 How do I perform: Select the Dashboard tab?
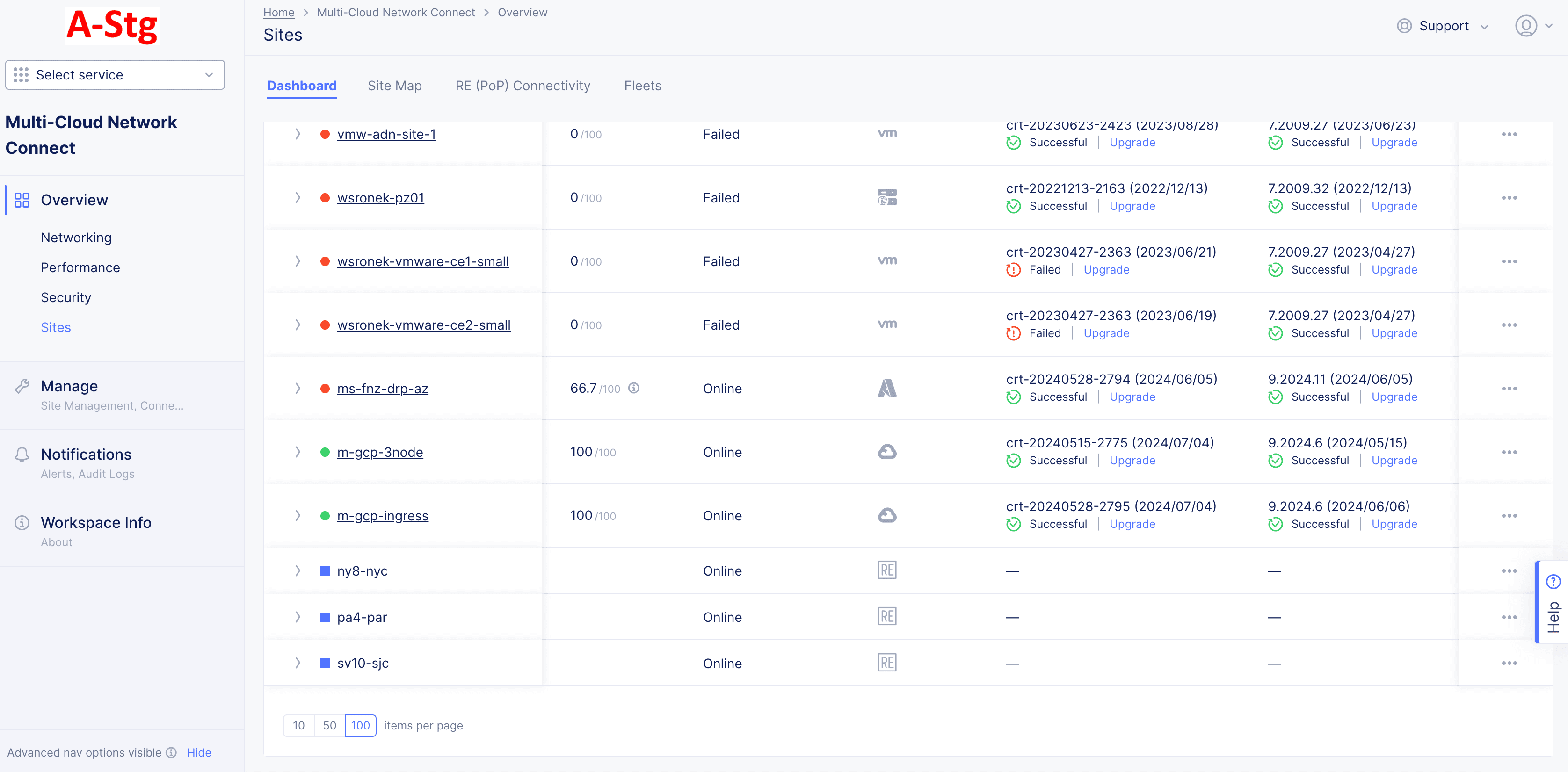[301, 86]
